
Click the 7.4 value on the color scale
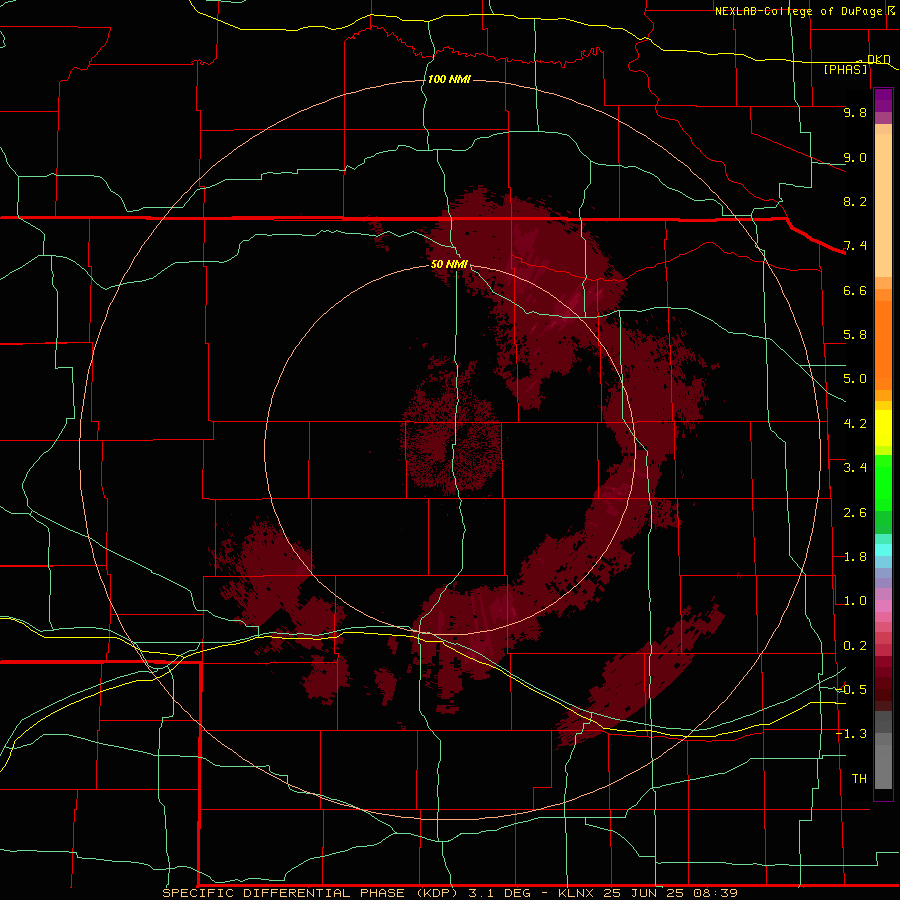(855, 246)
